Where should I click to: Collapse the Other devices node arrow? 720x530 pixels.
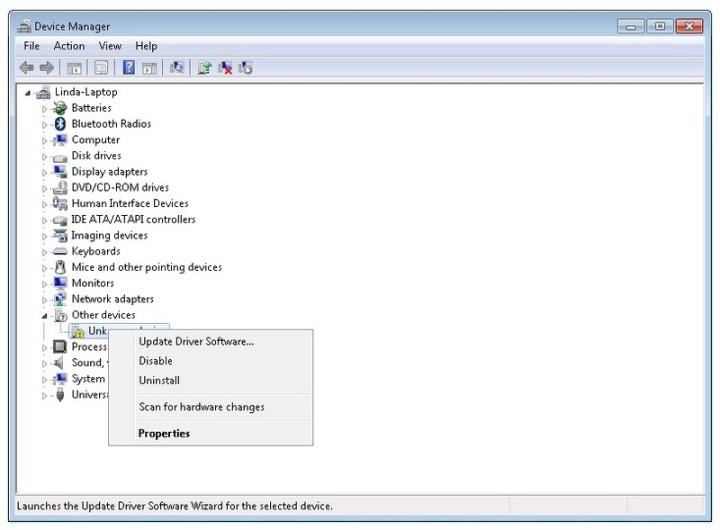pos(45,316)
